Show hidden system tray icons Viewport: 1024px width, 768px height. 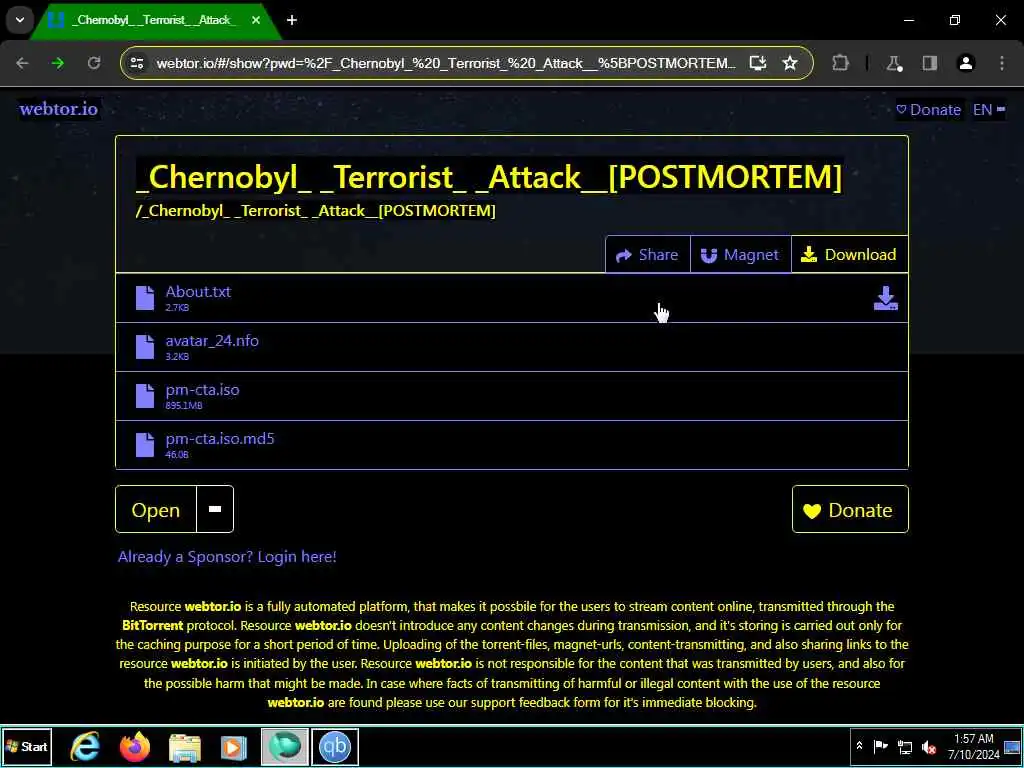[x=859, y=746]
